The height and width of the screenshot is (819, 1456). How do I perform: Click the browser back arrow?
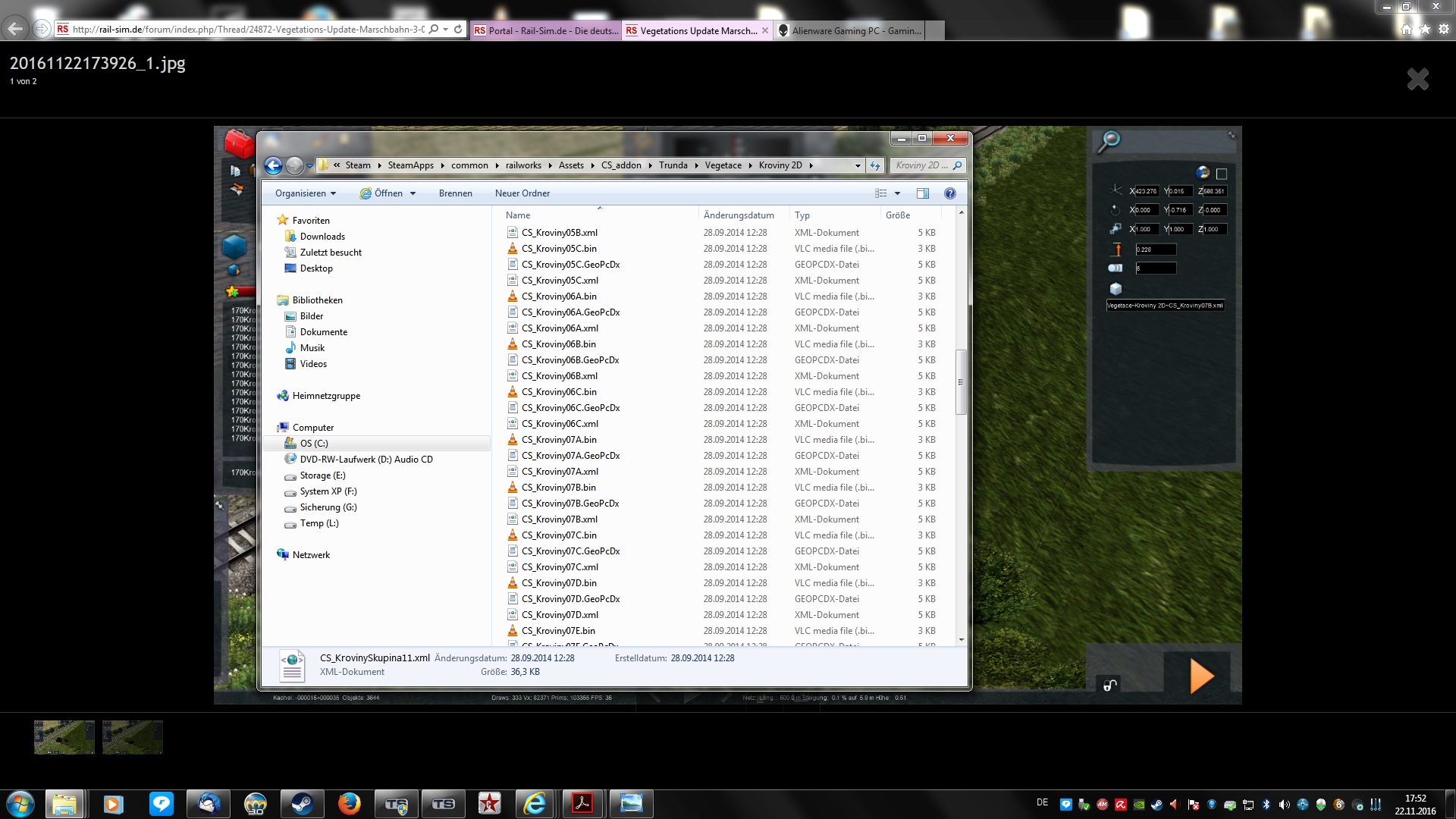tap(15, 30)
